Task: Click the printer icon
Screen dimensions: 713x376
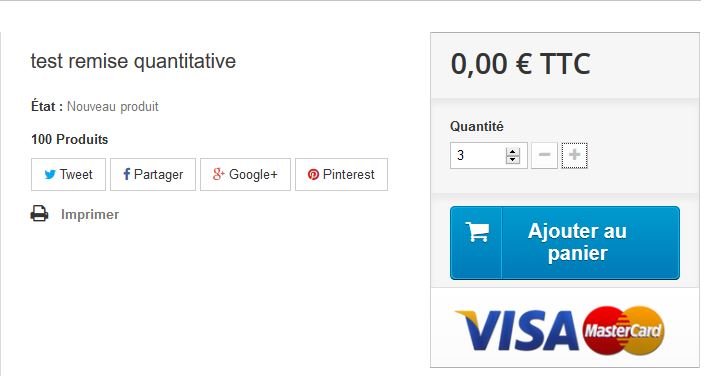Action: (x=40, y=214)
